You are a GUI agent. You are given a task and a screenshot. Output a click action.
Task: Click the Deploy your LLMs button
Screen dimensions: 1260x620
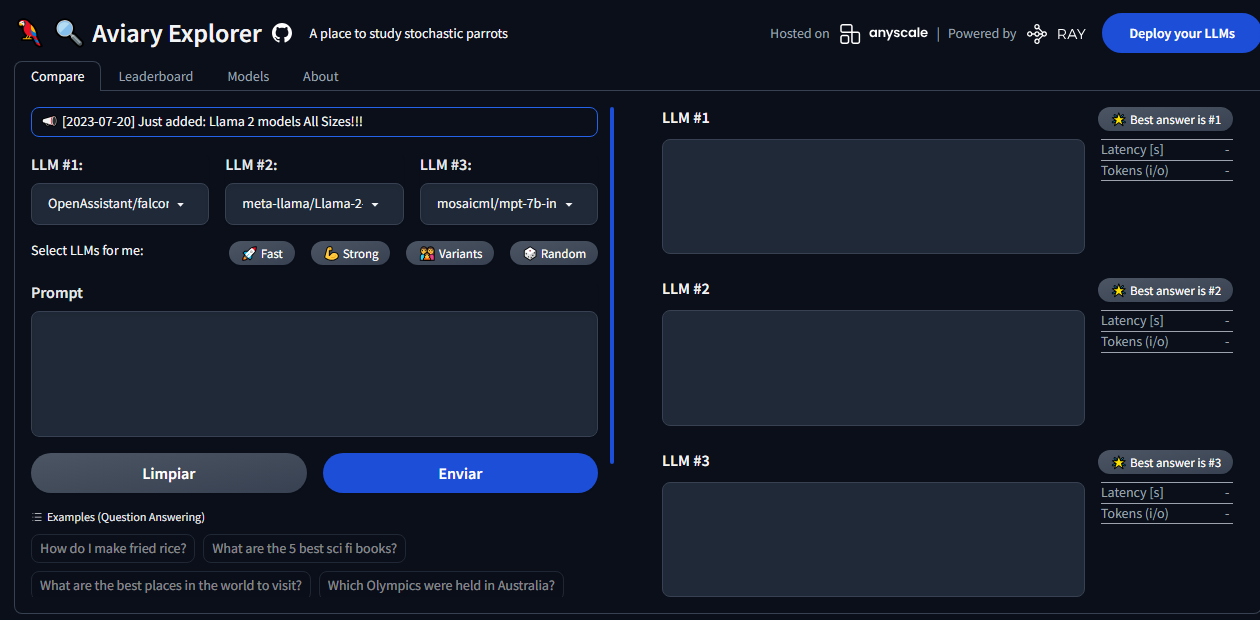(x=1181, y=33)
